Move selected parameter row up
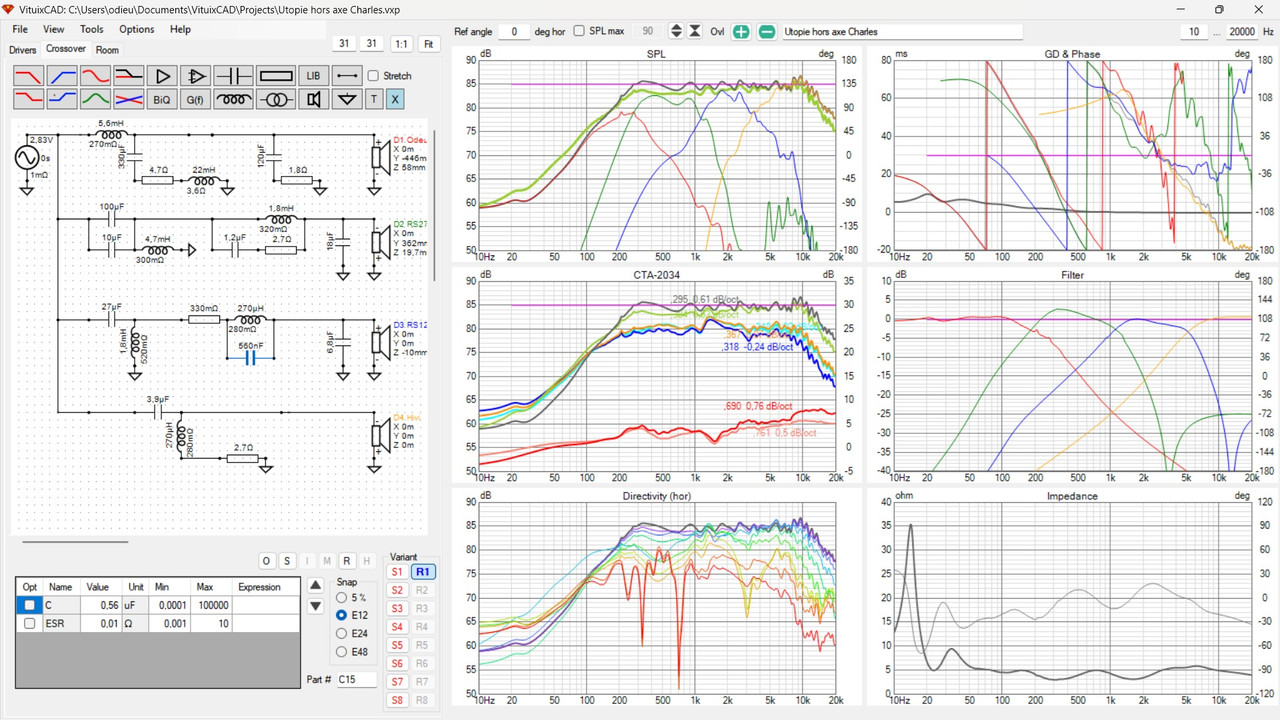Viewport: 1280px width, 720px height. point(316,585)
